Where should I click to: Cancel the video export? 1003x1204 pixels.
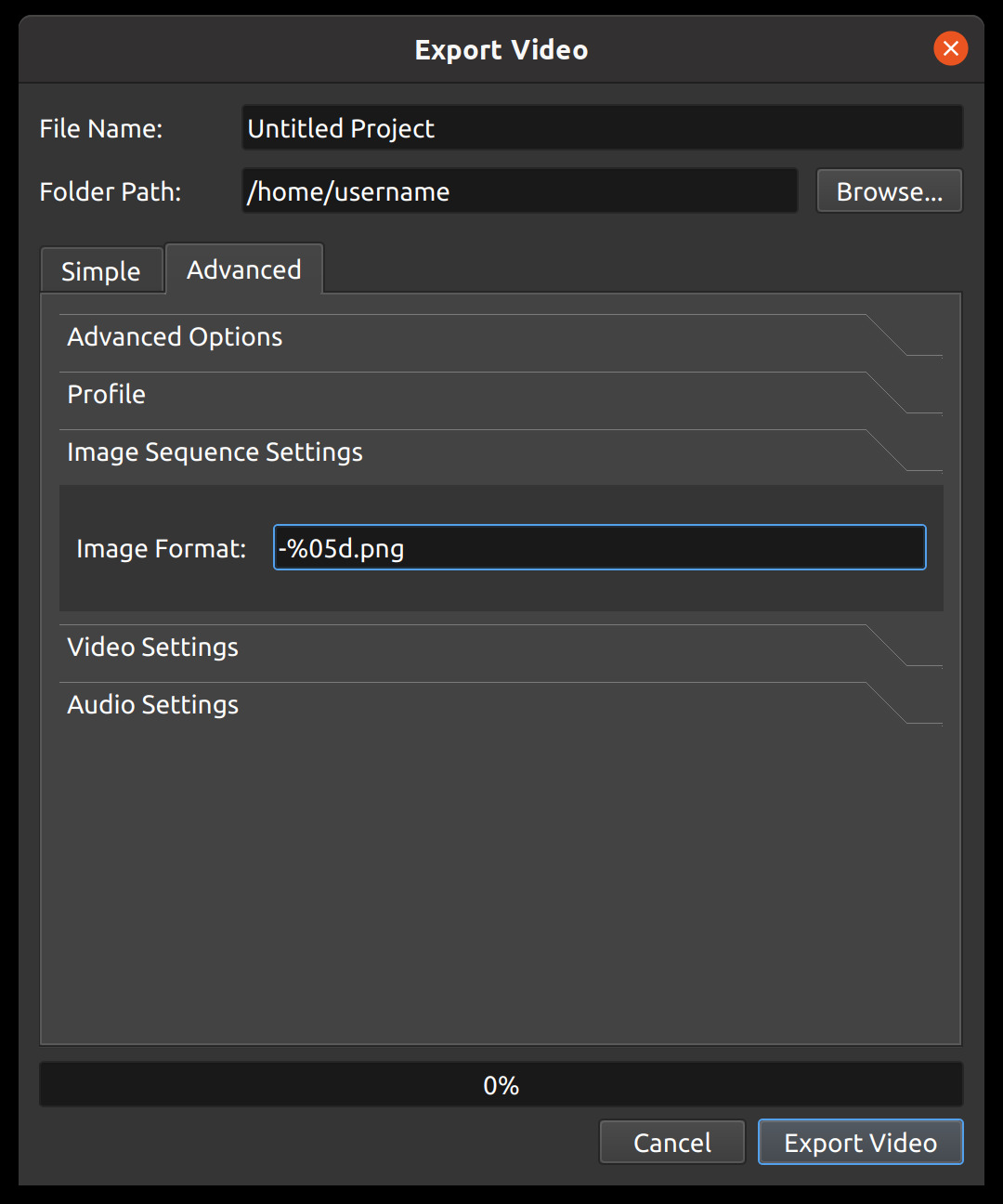[x=671, y=1142]
